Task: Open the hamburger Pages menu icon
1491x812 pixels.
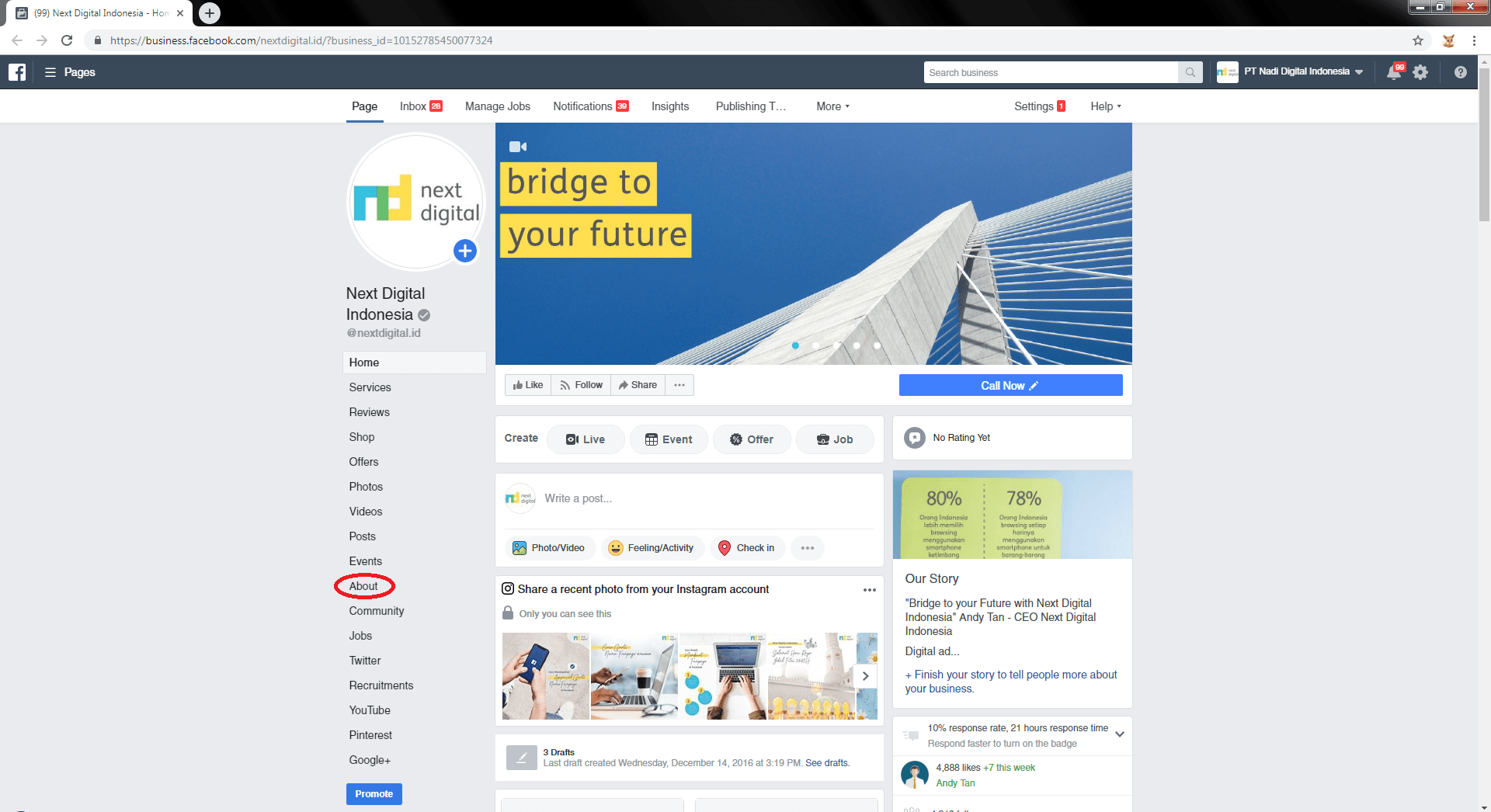Action: click(50, 72)
